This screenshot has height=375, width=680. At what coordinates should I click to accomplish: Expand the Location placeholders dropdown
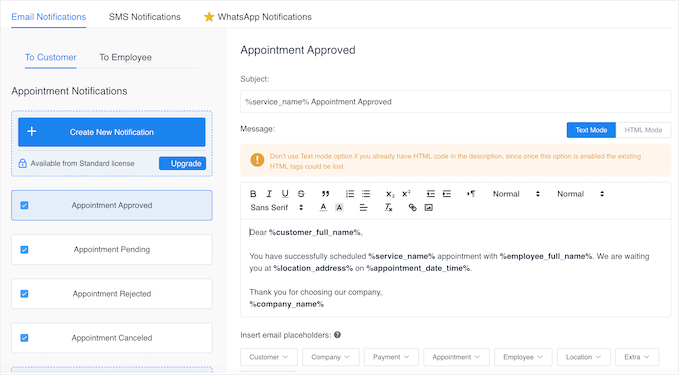pyautogui.click(x=583, y=357)
